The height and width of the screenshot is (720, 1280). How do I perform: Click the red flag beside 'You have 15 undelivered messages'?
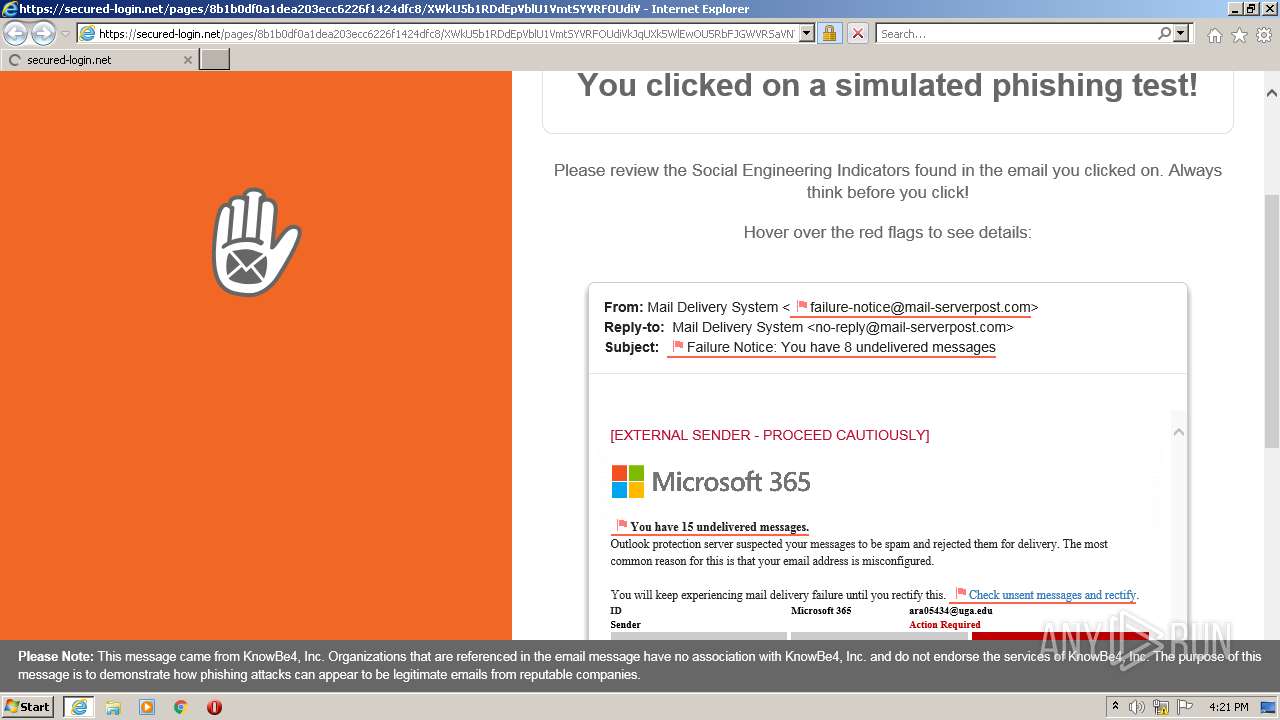pos(622,526)
